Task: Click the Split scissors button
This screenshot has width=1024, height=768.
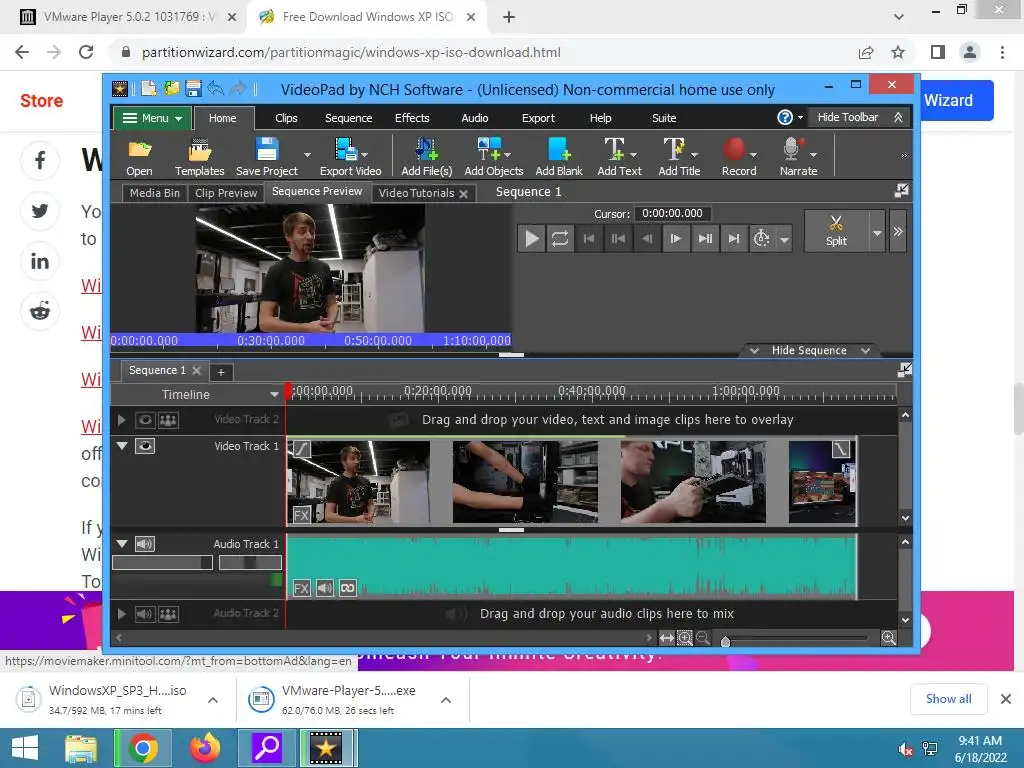Action: click(x=836, y=231)
